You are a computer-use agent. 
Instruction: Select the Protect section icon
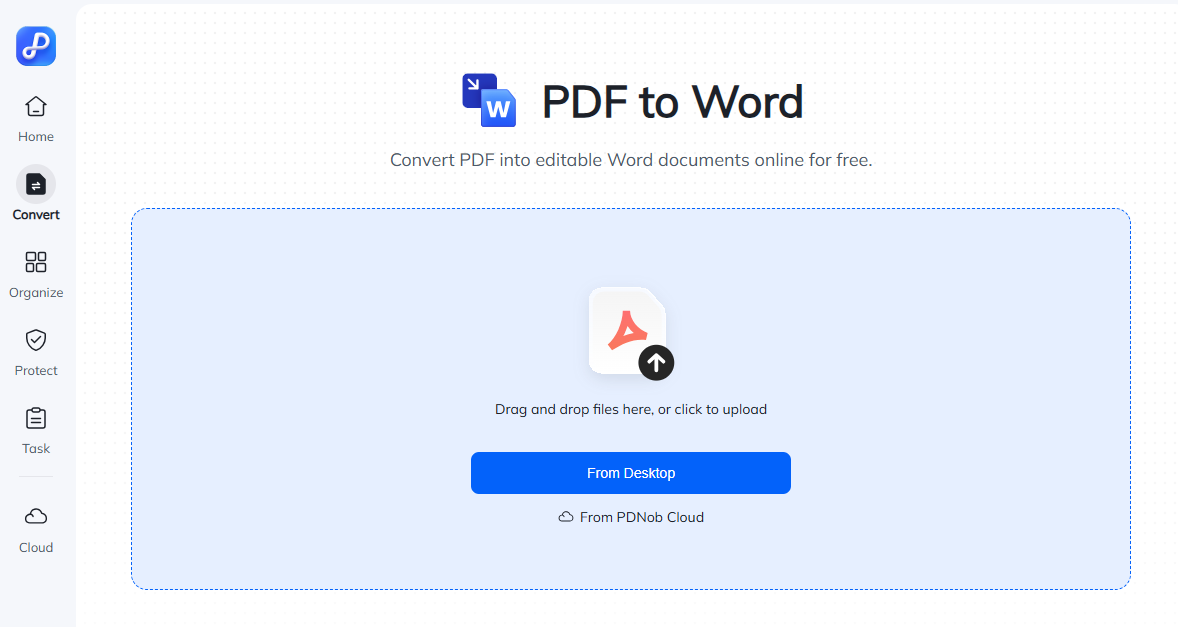tap(35, 341)
